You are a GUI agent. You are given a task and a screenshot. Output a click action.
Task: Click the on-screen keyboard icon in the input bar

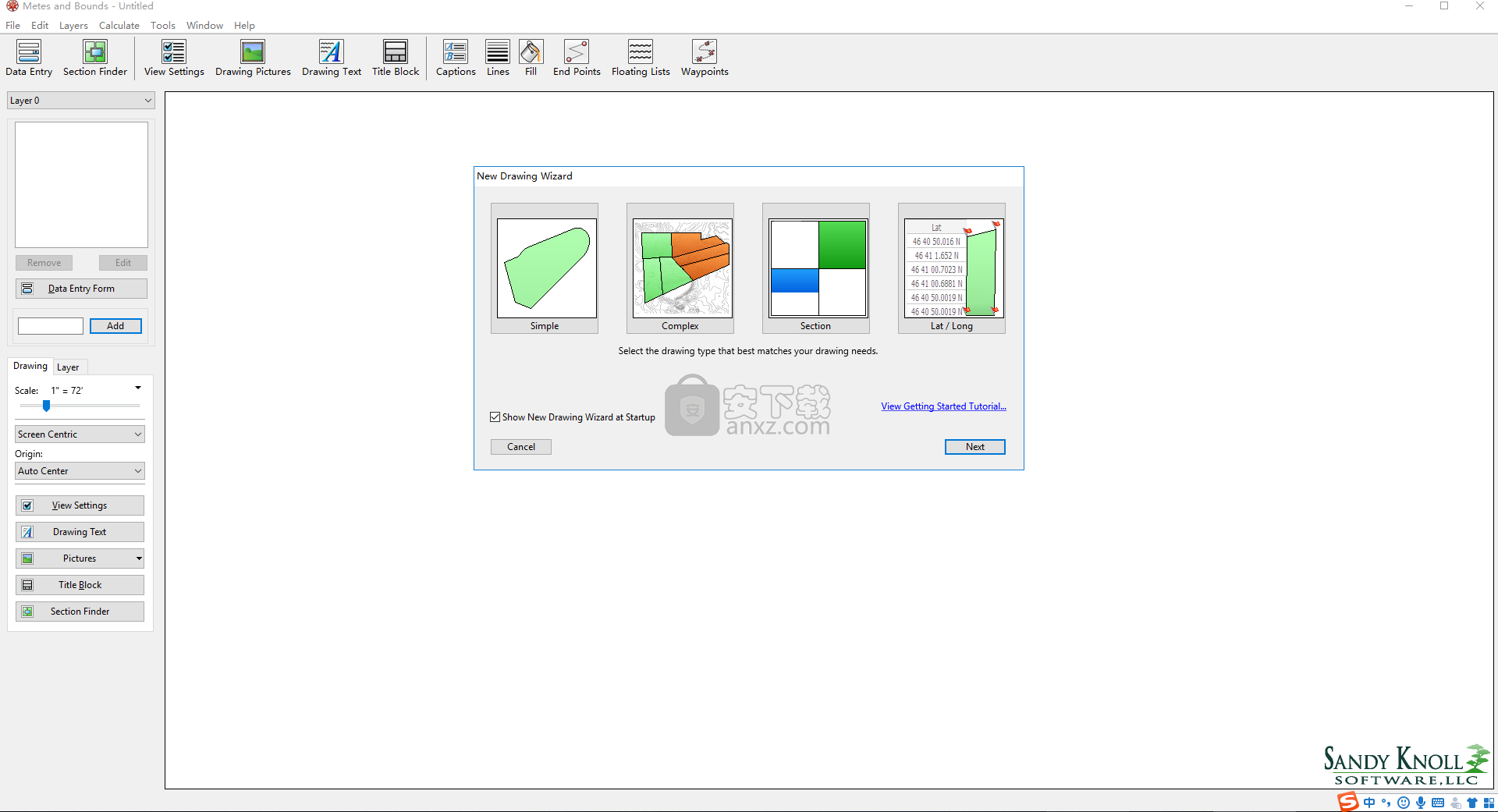coord(1438,803)
